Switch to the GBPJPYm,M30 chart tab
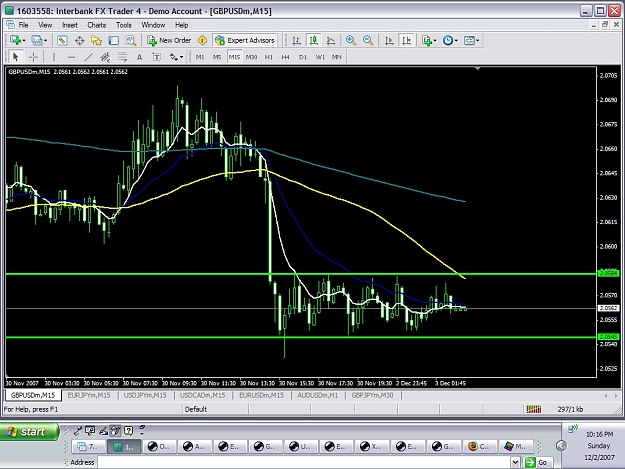This screenshot has height=469, width=625. 372,395
